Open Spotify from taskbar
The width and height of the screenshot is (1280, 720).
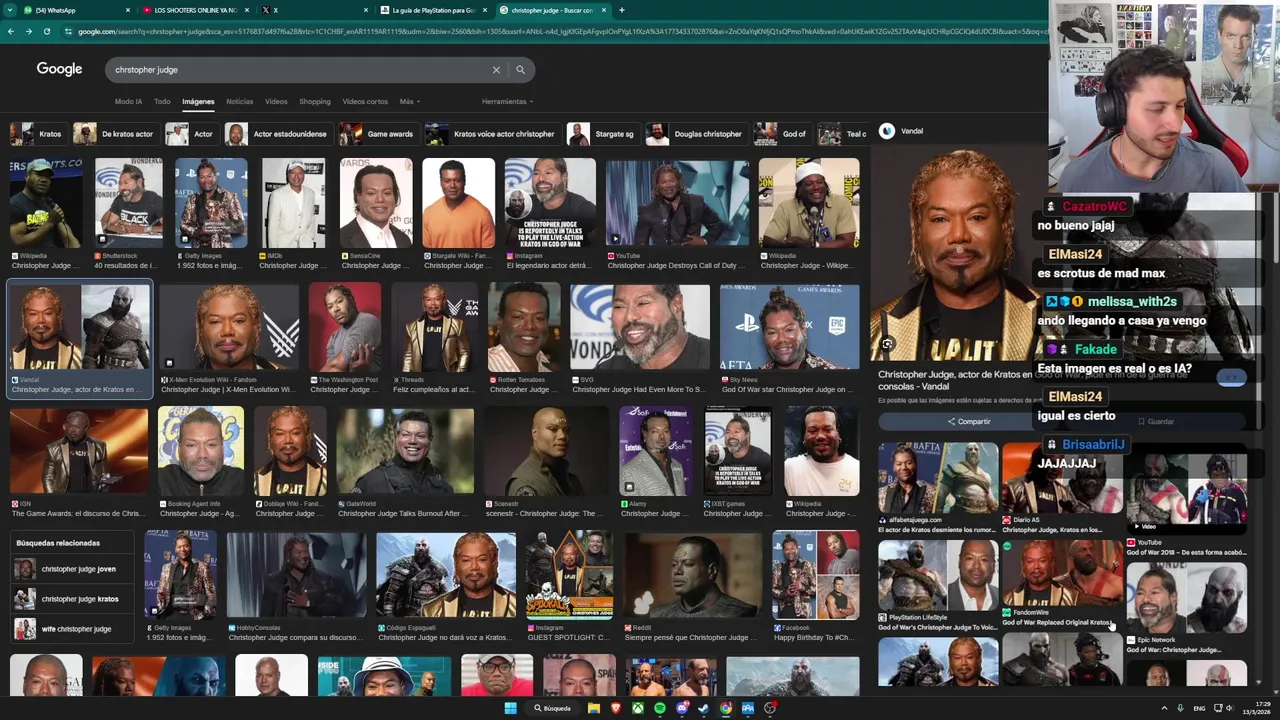(x=660, y=708)
